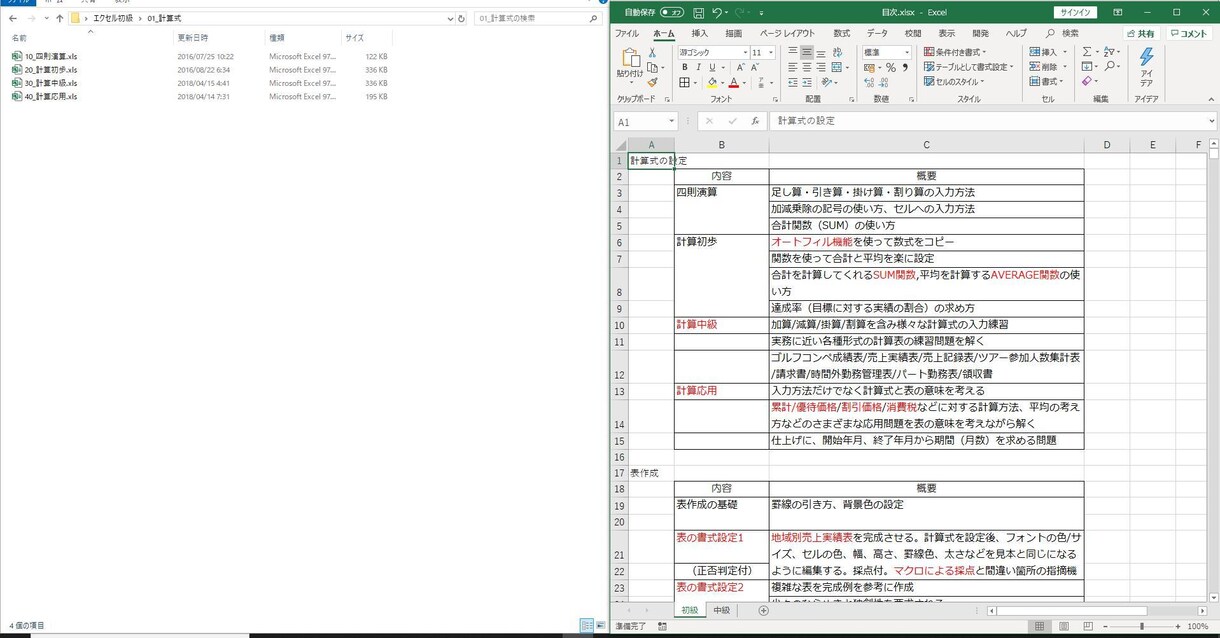Viewport: 1220px width, 638px height.
Task: Click the increase decimal icon
Action: point(870,82)
